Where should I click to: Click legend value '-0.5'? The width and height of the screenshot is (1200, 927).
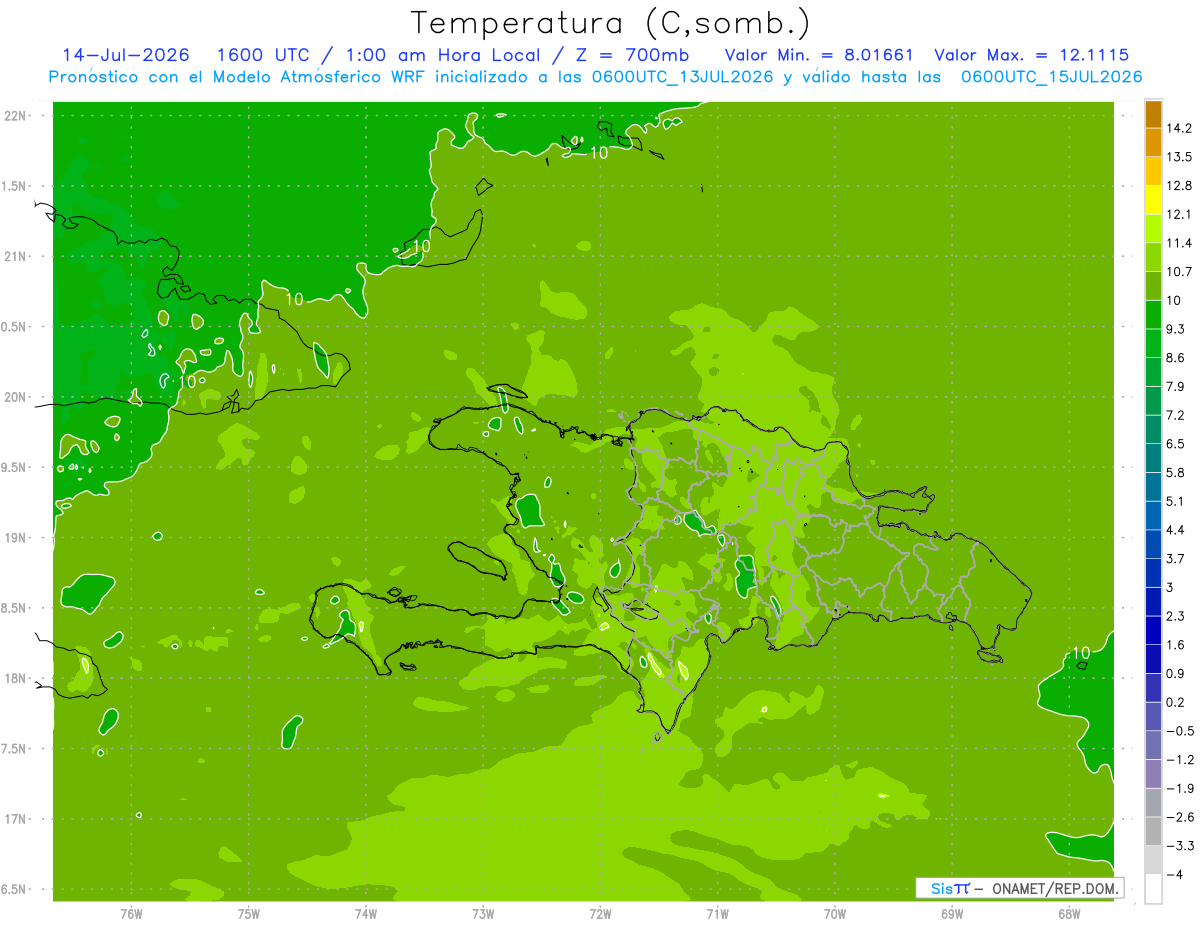1181,731
